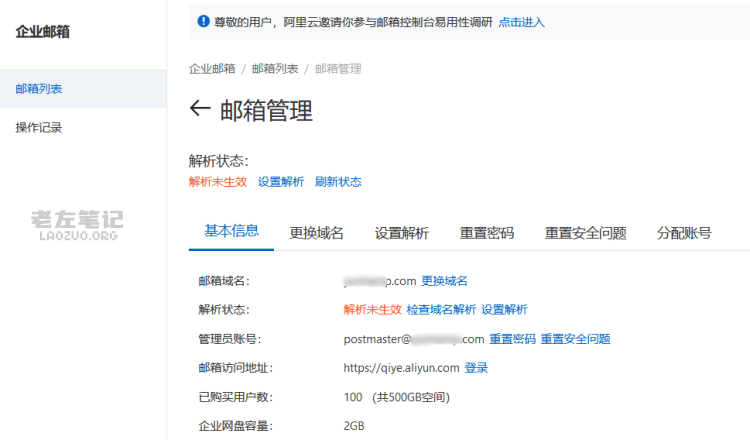Open the 重置密码 tab

[487, 233]
